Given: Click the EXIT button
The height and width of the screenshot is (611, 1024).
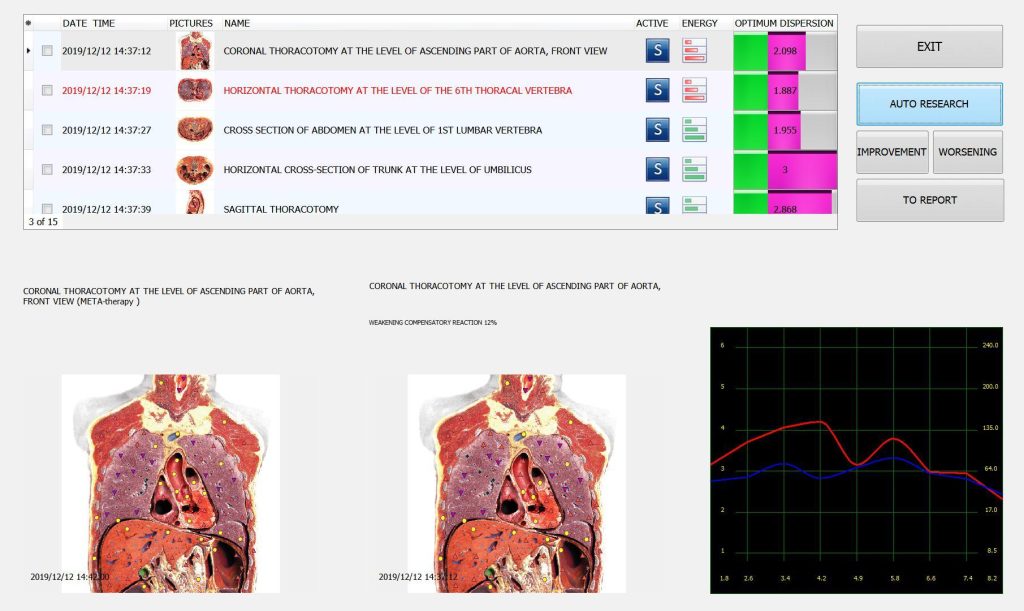Looking at the screenshot, I should [x=929, y=46].
